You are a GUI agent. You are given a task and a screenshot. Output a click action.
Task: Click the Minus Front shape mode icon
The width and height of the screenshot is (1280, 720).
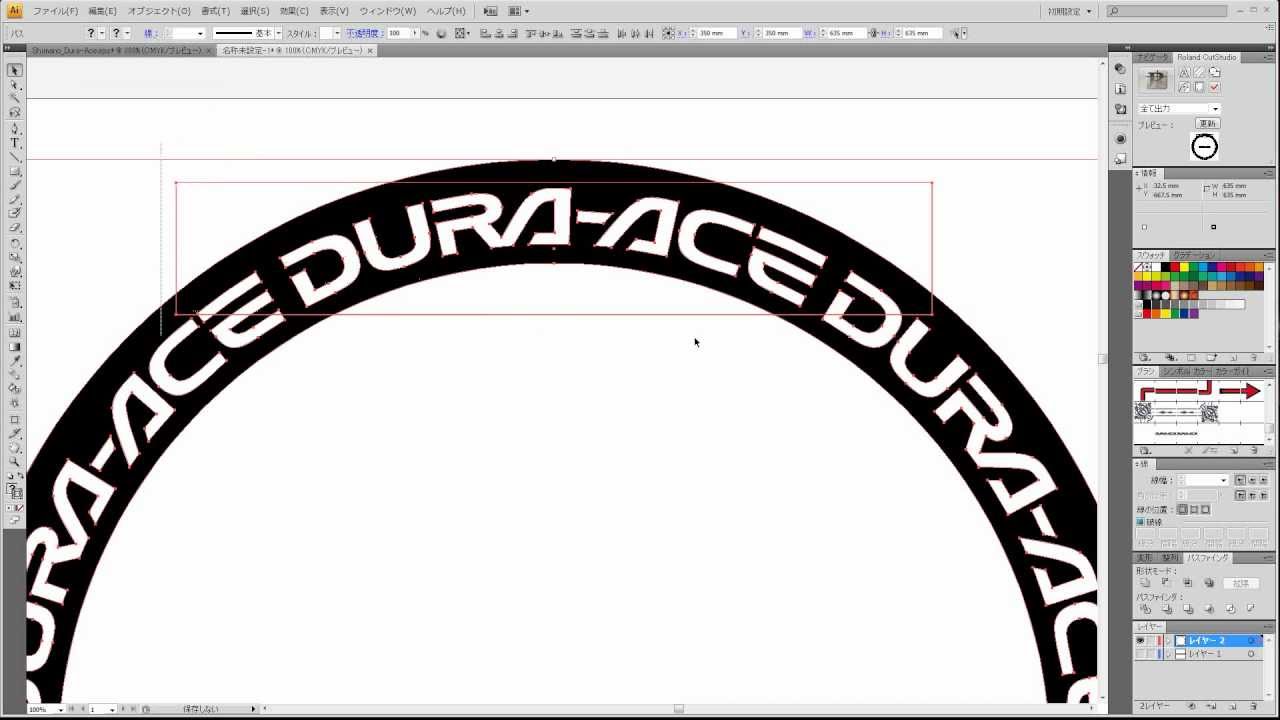point(1166,583)
